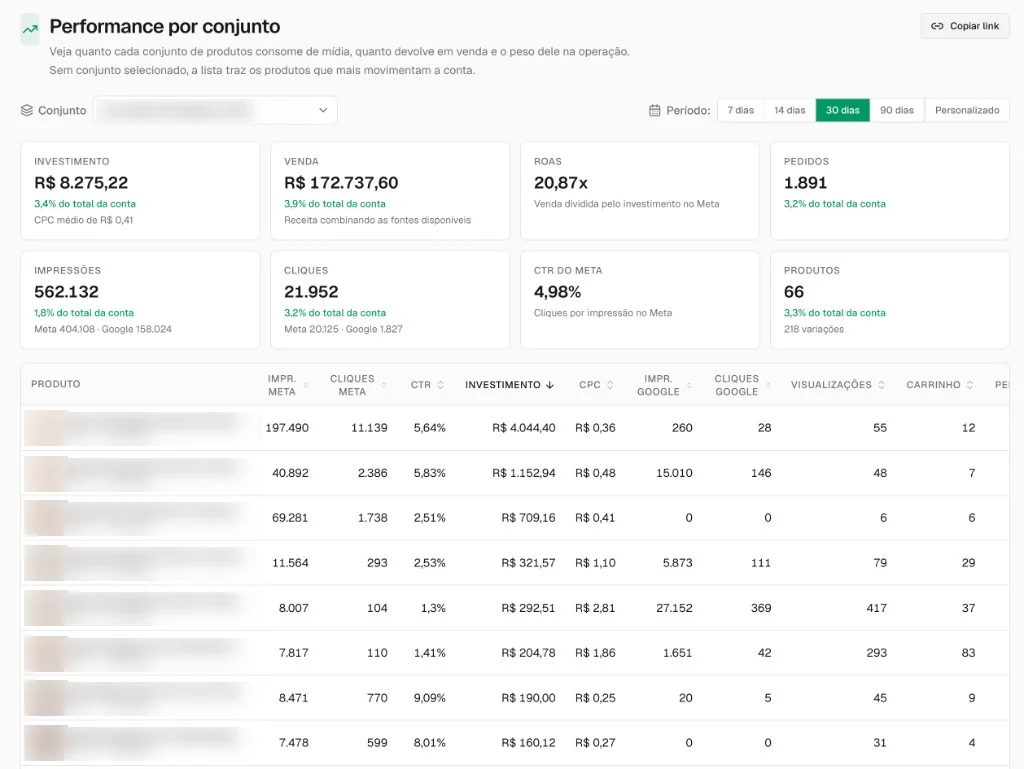Click the investment cell R$ 190,00

(x=528, y=698)
